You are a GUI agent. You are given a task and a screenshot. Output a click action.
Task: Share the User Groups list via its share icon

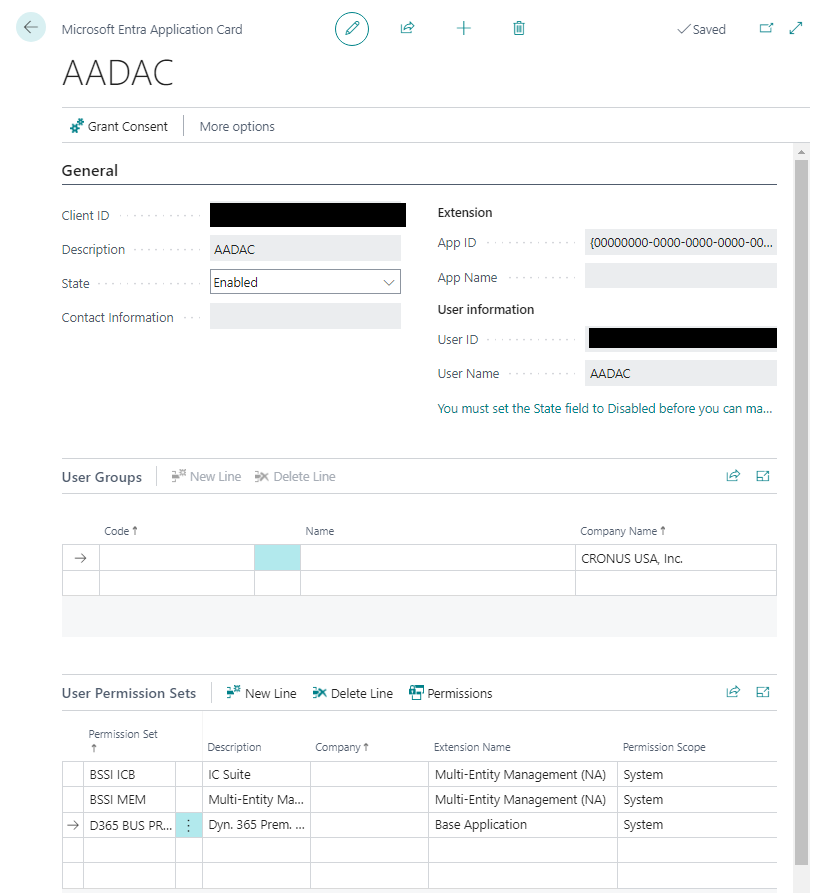tap(733, 476)
